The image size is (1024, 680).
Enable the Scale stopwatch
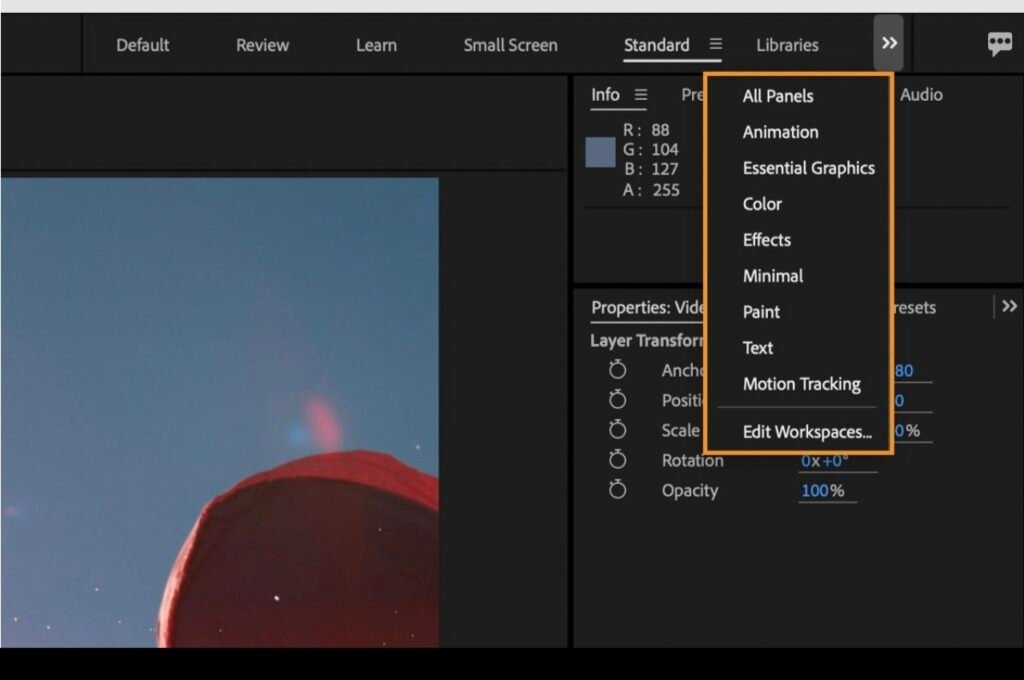(617, 430)
